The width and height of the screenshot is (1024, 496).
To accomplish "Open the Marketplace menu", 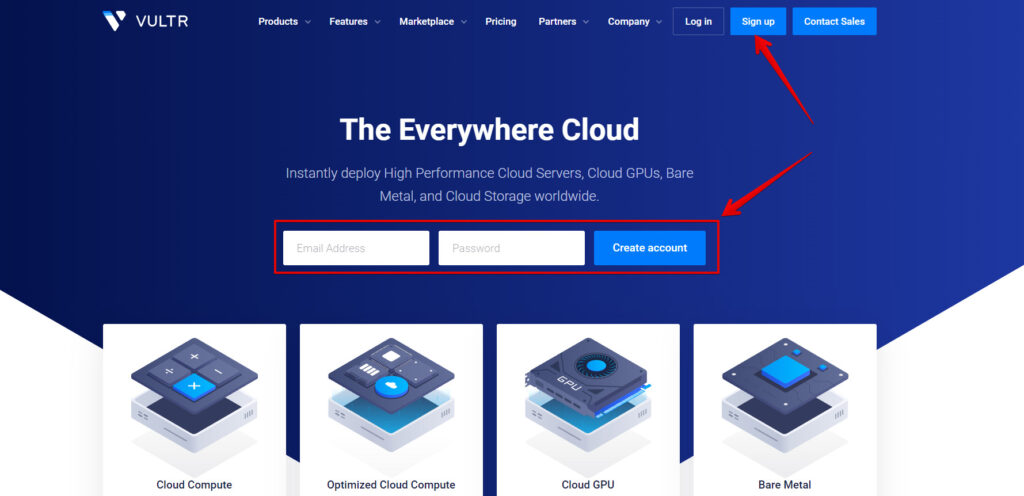I will click(426, 22).
